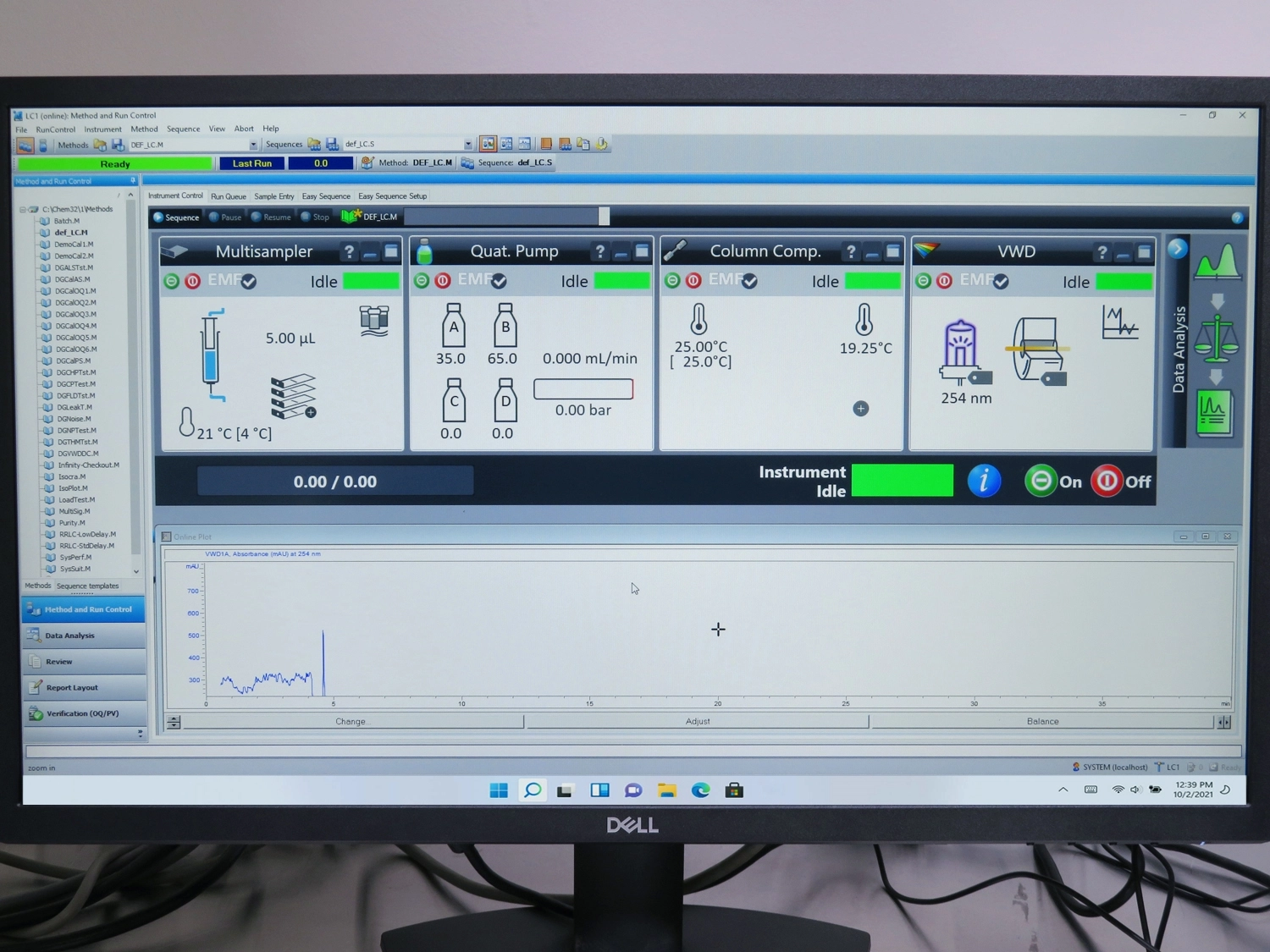Collapse the Data Analysis side panel arrow
Viewport: 1270px width, 952px height.
coord(1177,249)
